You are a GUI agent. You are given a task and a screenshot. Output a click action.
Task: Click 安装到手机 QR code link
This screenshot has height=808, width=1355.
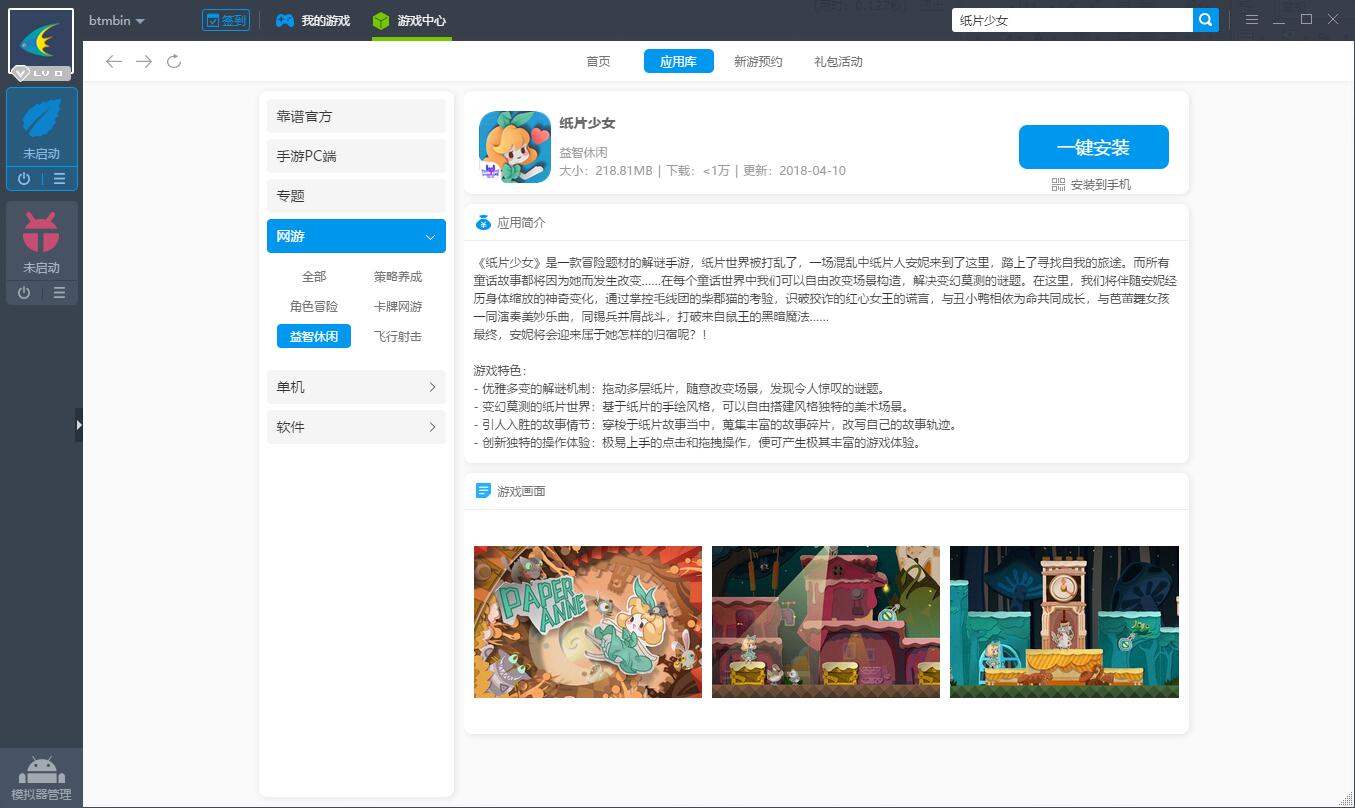[x=1091, y=185]
